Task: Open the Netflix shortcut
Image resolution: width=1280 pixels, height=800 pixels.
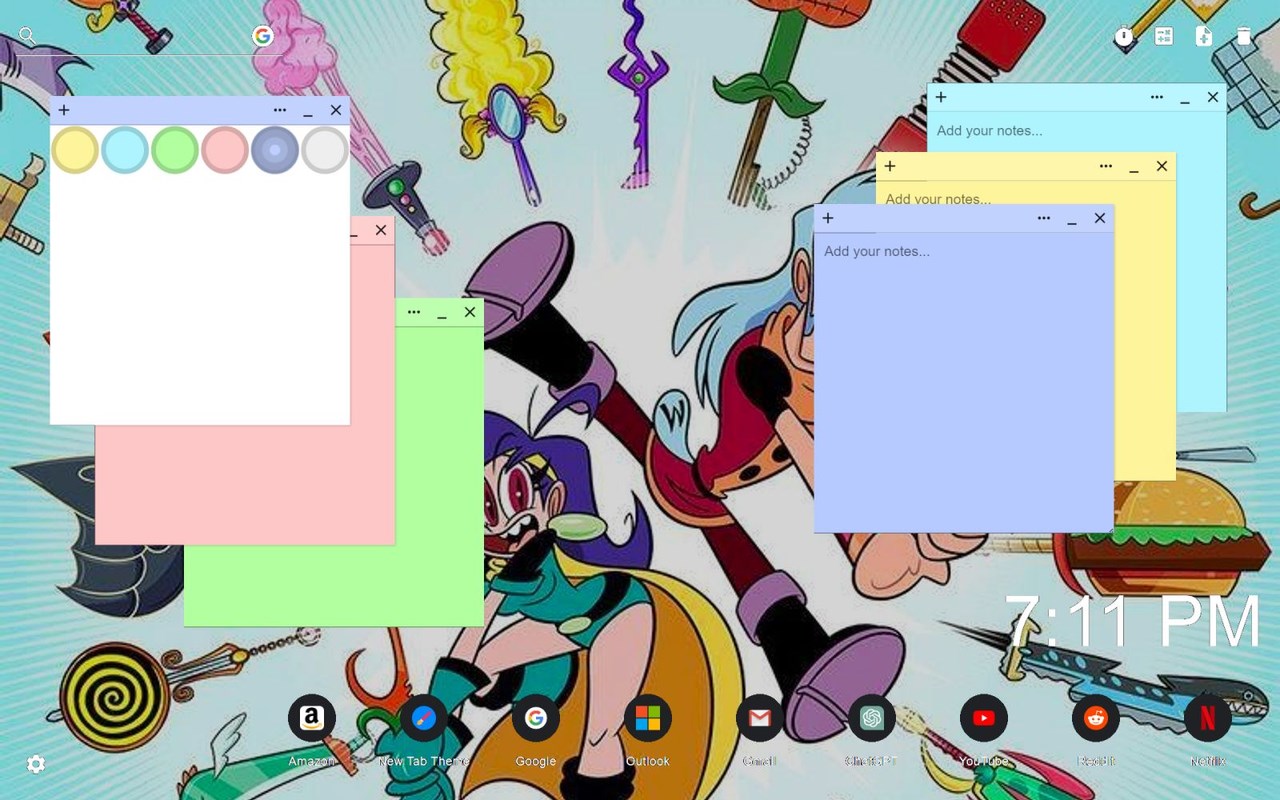Action: pos(1208,718)
